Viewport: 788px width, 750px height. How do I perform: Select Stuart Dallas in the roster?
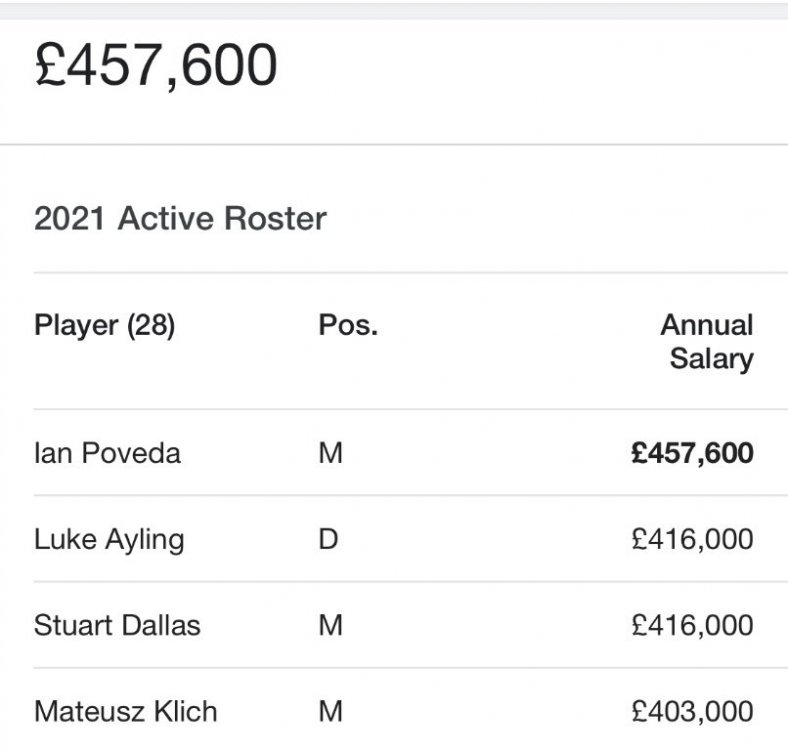click(x=117, y=626)
